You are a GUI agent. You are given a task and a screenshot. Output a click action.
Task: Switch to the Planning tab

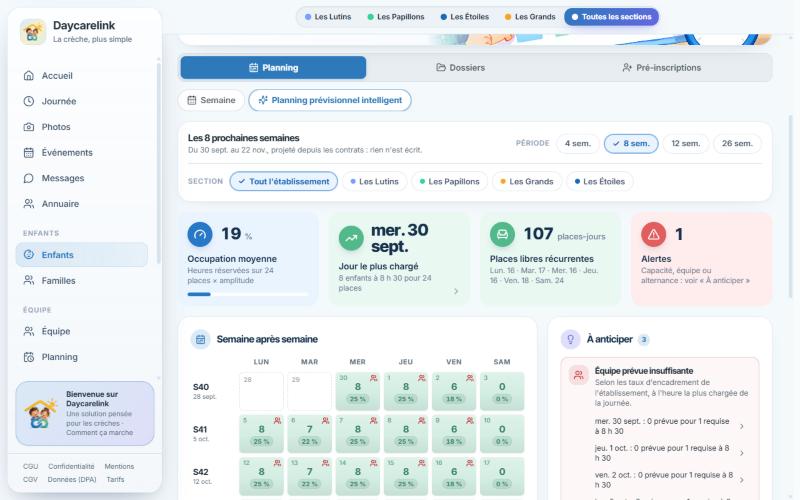pyautogui.click(x=273, y=67)
